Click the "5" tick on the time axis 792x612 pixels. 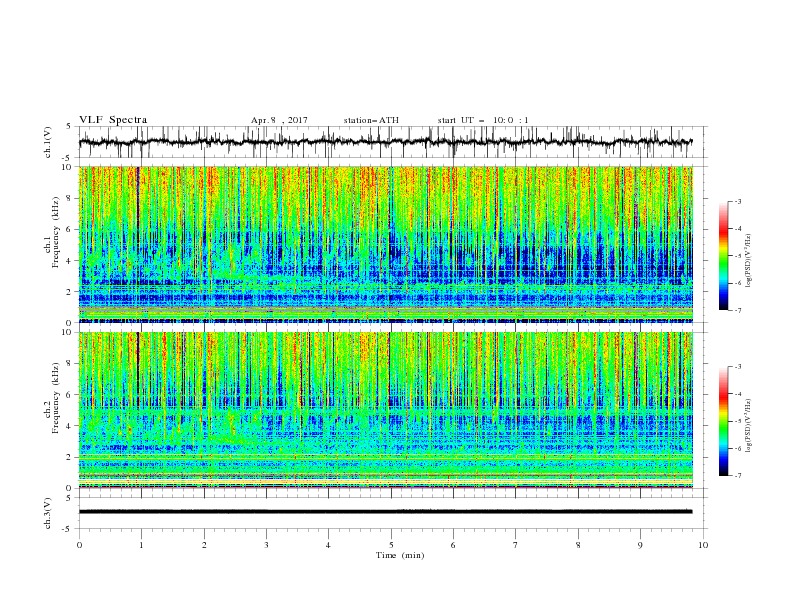(391, 545)
